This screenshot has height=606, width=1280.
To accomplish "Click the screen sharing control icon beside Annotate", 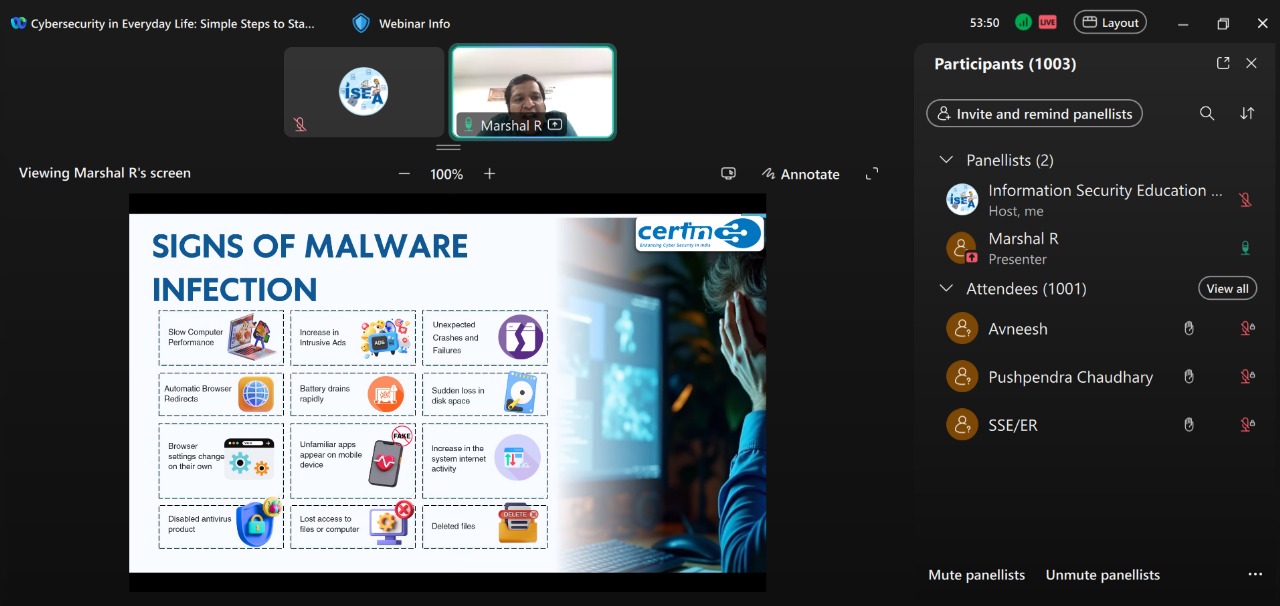I will (729, 174).
